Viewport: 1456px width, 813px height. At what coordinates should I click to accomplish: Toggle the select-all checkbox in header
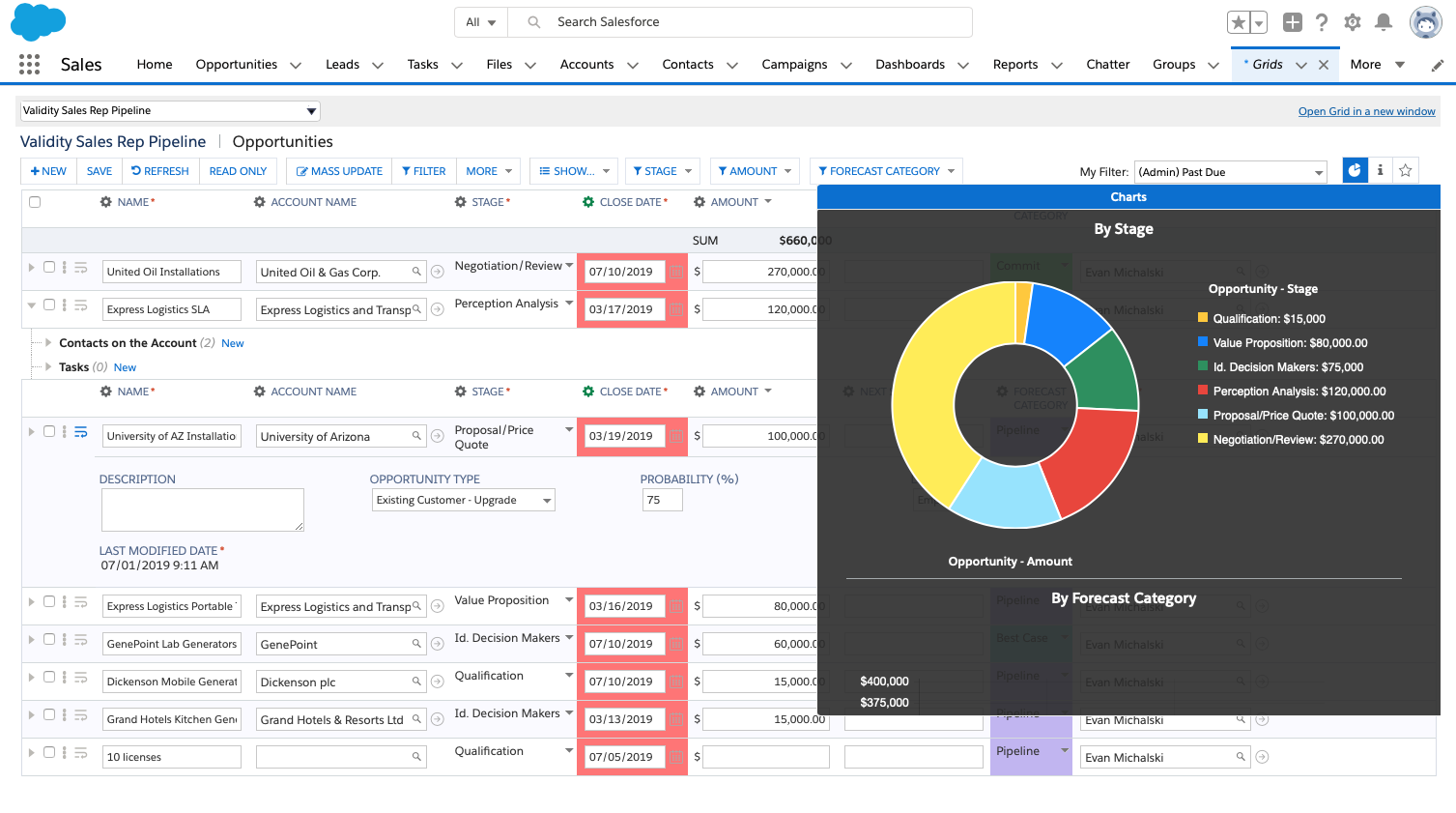(35, 202)
